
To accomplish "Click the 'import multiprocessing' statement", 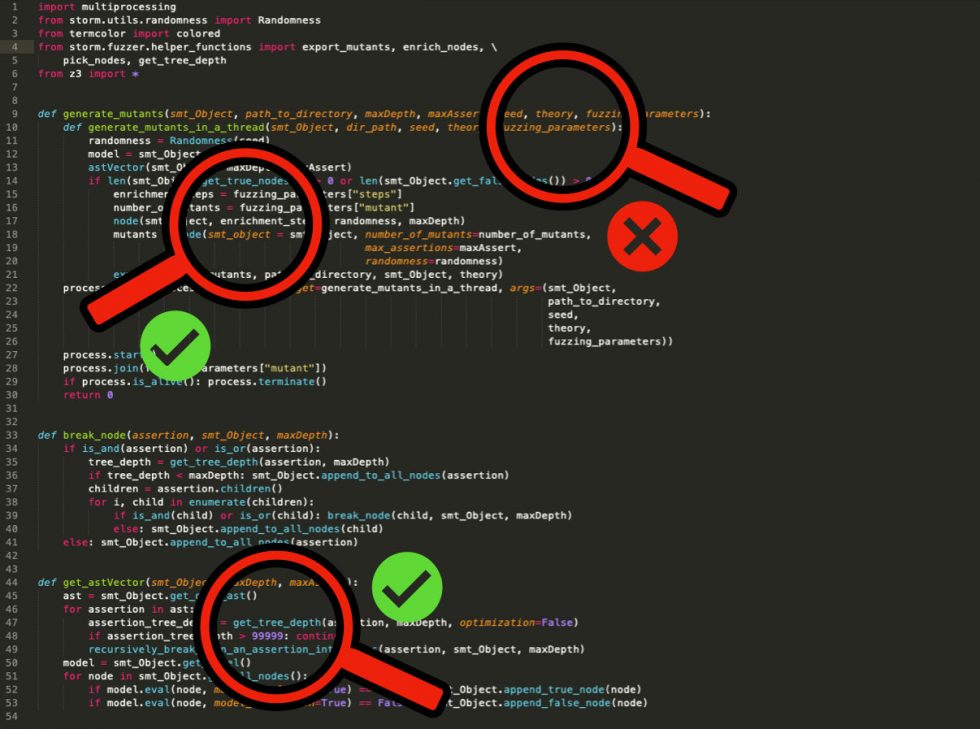I will click(x=93, y=7).
